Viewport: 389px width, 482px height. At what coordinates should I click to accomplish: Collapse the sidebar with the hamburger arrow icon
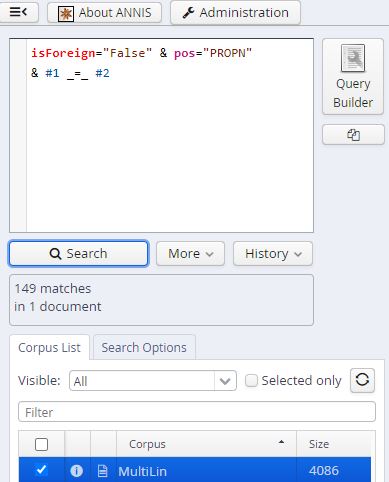[x=18, y=12]
